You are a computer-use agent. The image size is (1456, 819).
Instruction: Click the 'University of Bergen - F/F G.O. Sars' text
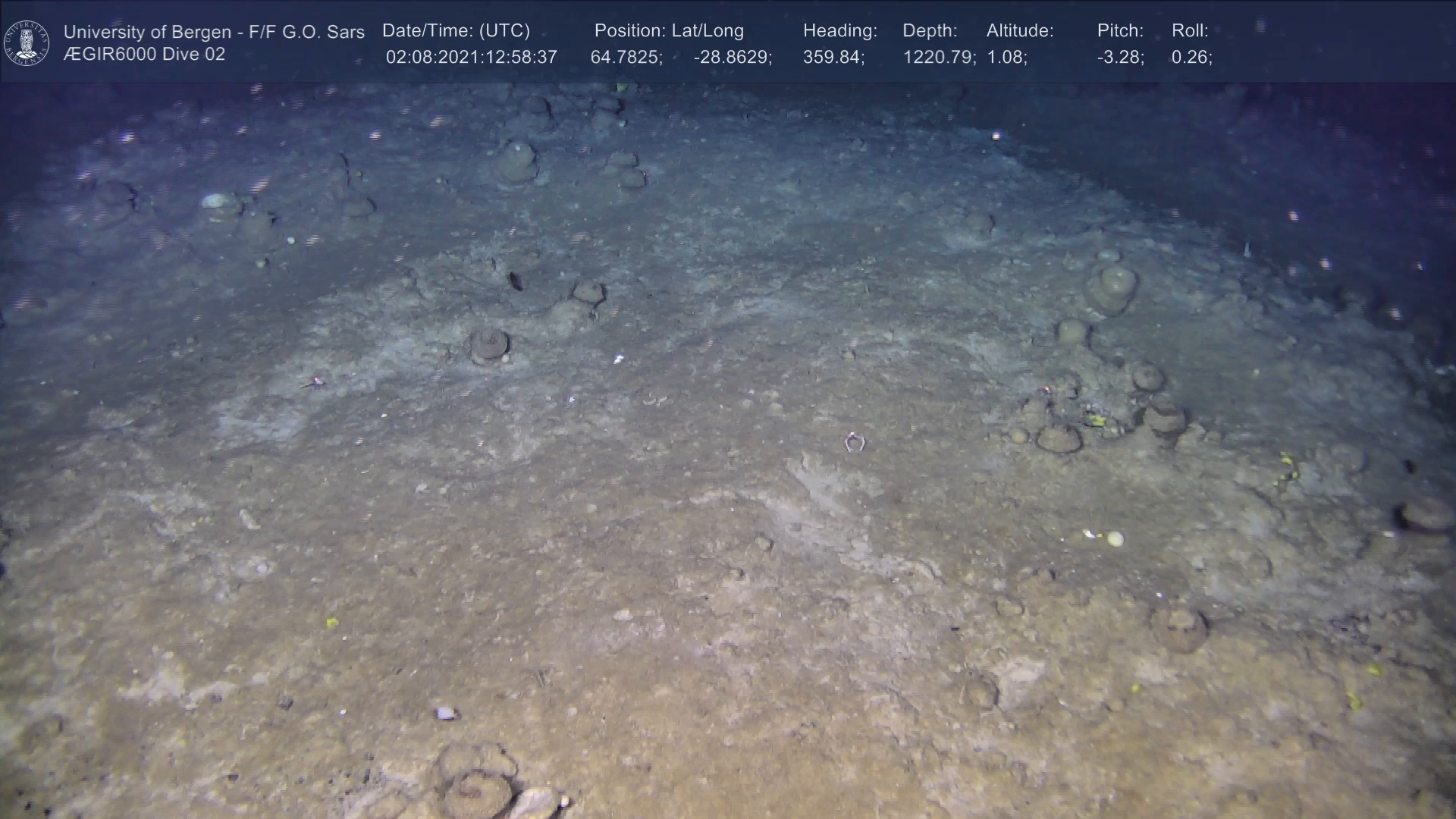click(214, 32)
